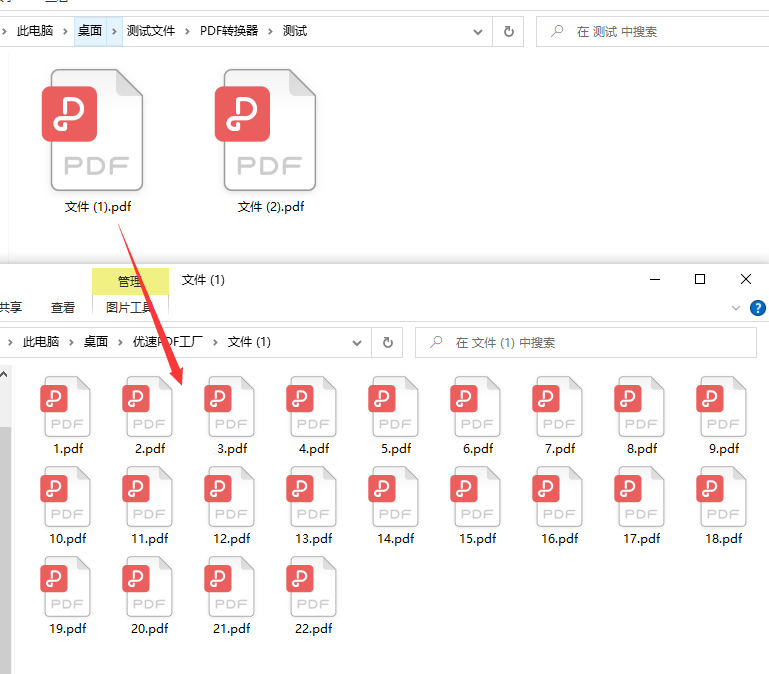Minimize the 文件 (1) window
The width and height of the screenshot is (769, 674).
point(655,280)
